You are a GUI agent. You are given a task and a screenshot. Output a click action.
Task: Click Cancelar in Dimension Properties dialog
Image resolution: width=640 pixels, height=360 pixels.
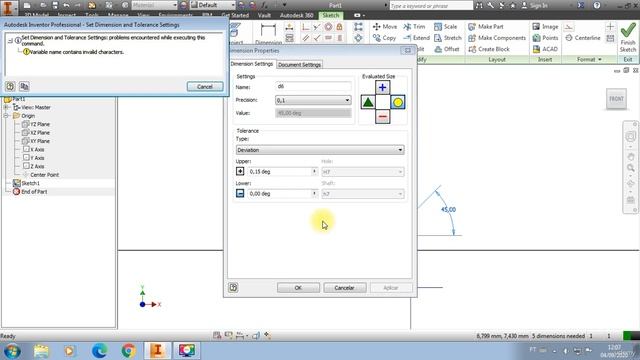[344, 288]
